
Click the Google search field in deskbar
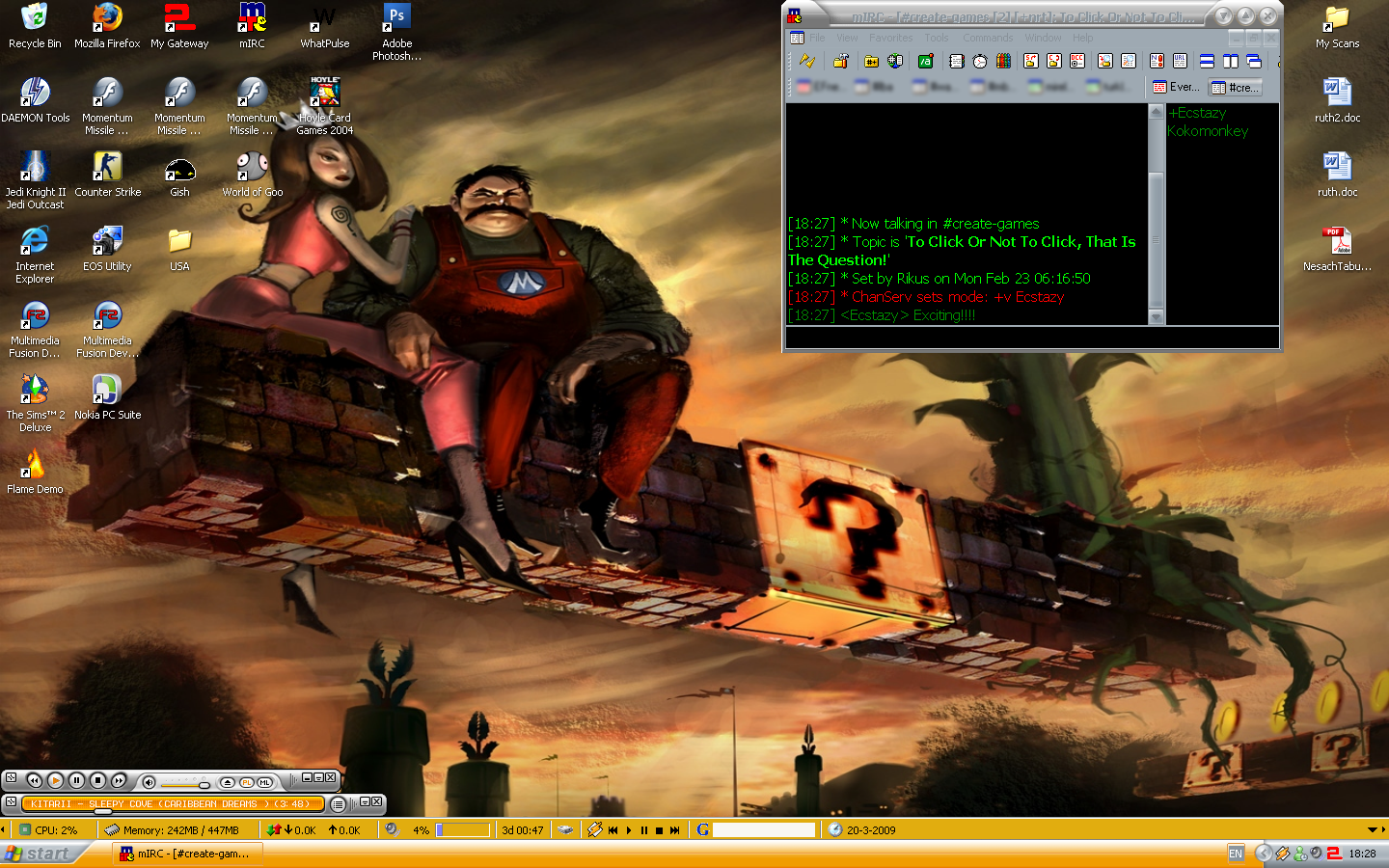point(764,829)
